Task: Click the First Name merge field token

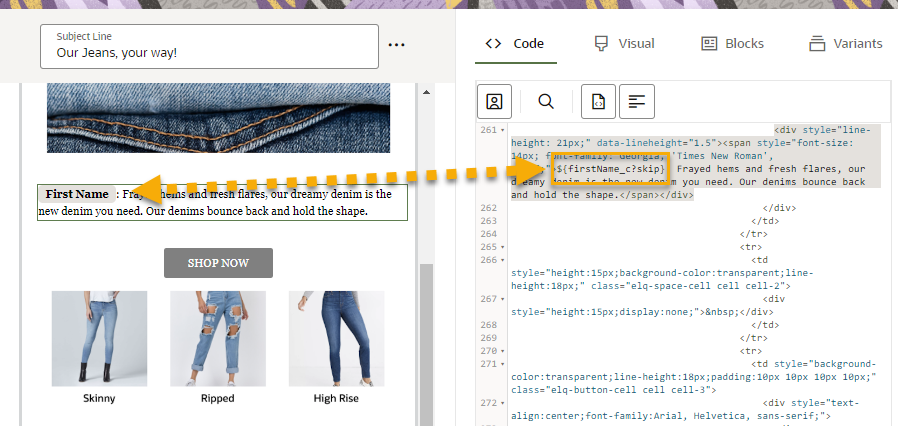Action: pyautogui.click(x=77, y=194)
